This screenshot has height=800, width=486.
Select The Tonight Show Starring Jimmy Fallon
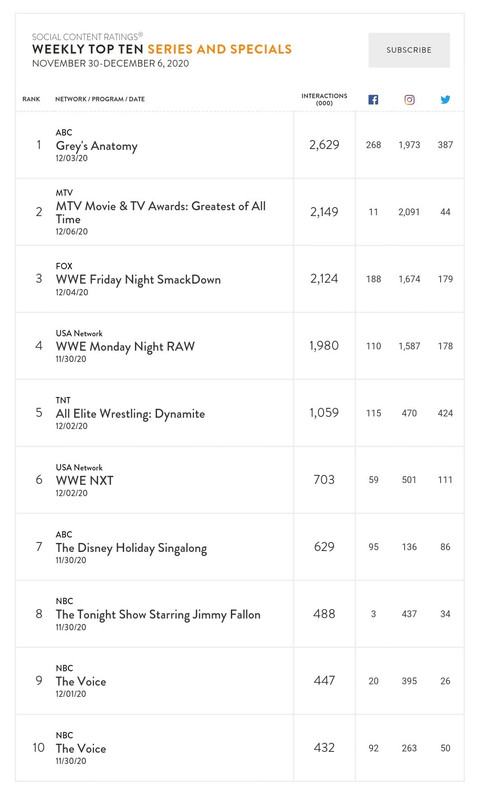click(x=158, y=615)
